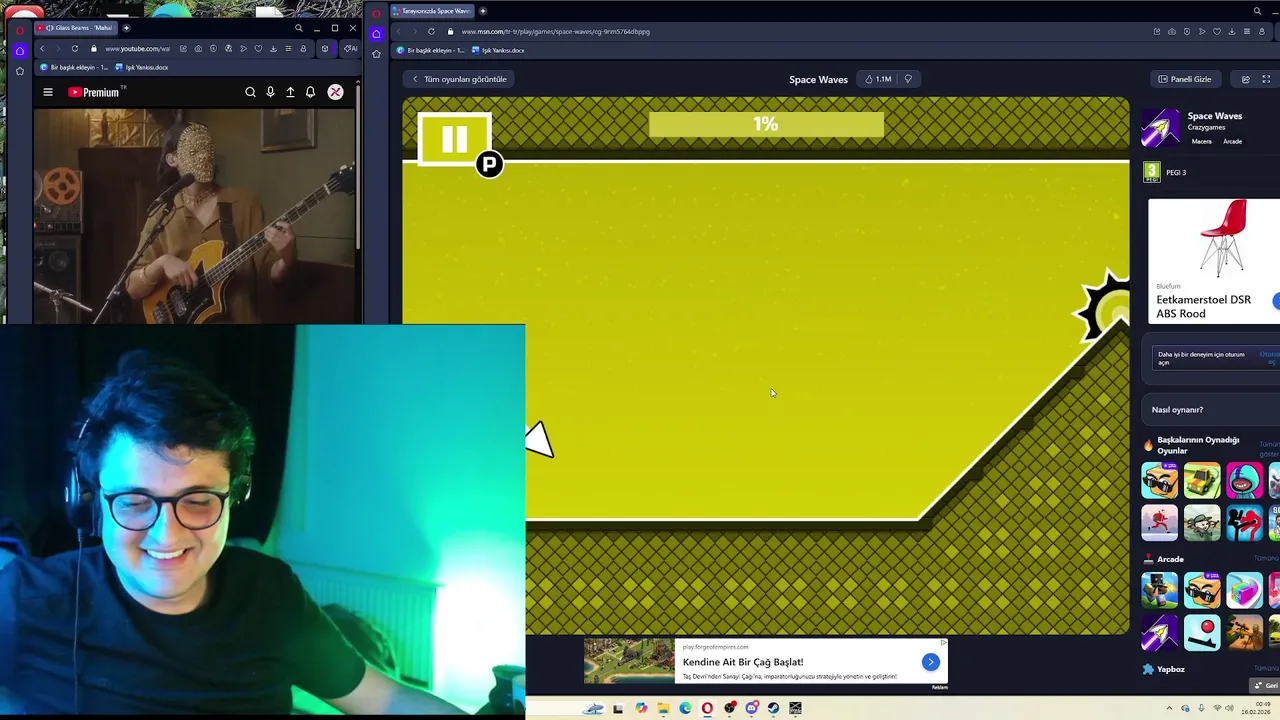Add a new tab in the game window

coord(483,11)
